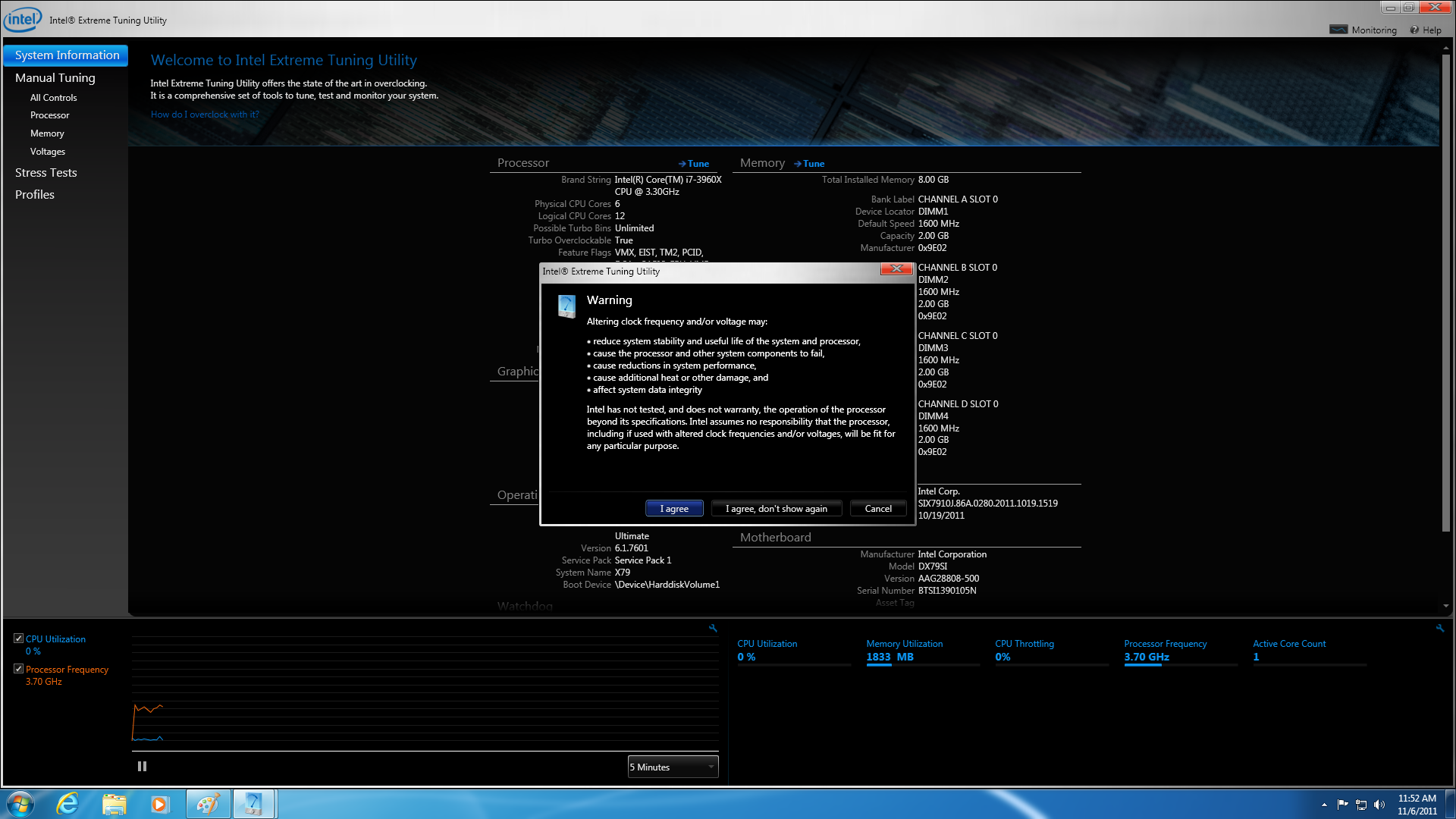This screenshot has height=819, width=1456.
Task: Click the Processor Tune link
Action: coord(694,164)
